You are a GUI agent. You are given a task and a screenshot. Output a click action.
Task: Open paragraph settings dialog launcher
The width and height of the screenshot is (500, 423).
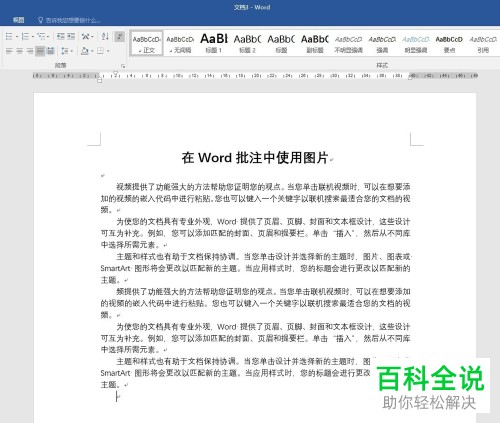click(123, 66)
